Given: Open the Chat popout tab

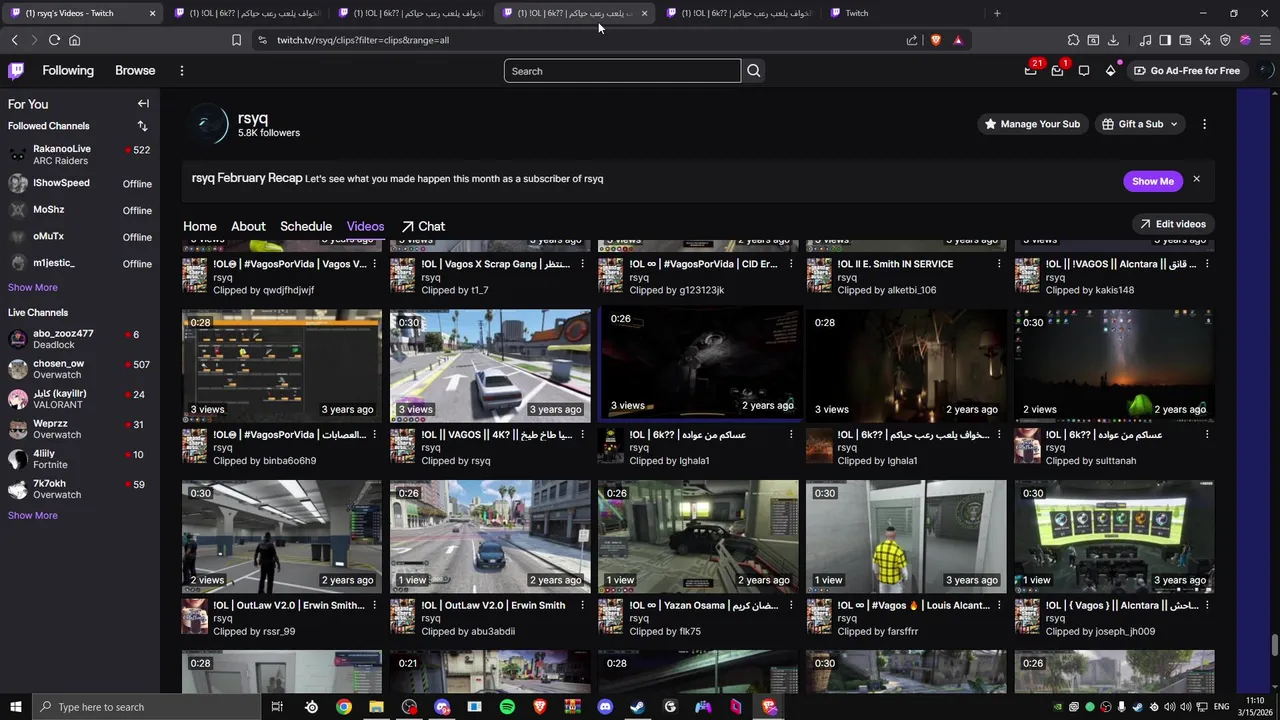Looking at the screenshot, I should tap(423, 226).
